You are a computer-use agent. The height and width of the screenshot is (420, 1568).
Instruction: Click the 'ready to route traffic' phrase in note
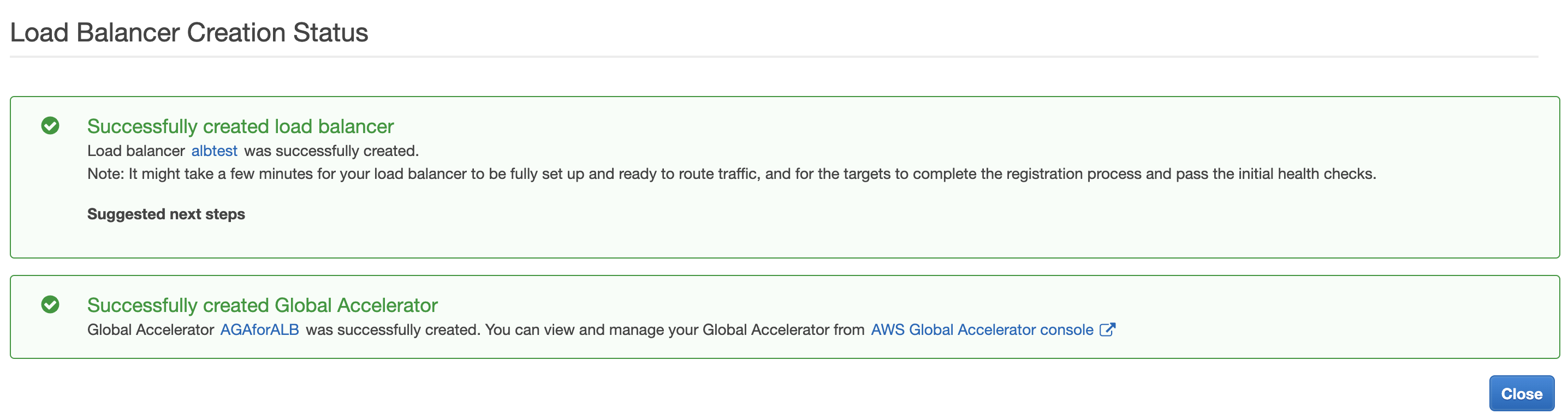coord(690,174)
